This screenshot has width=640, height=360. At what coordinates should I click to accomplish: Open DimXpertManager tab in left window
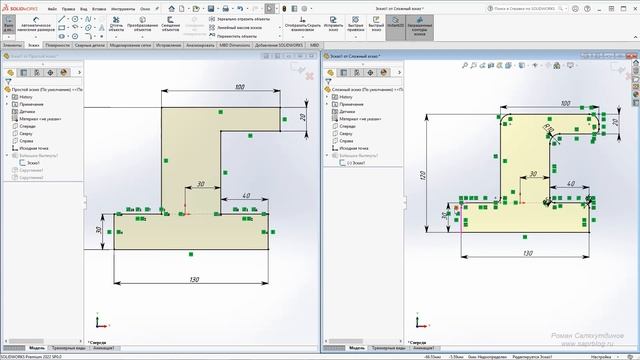[50, 72]
